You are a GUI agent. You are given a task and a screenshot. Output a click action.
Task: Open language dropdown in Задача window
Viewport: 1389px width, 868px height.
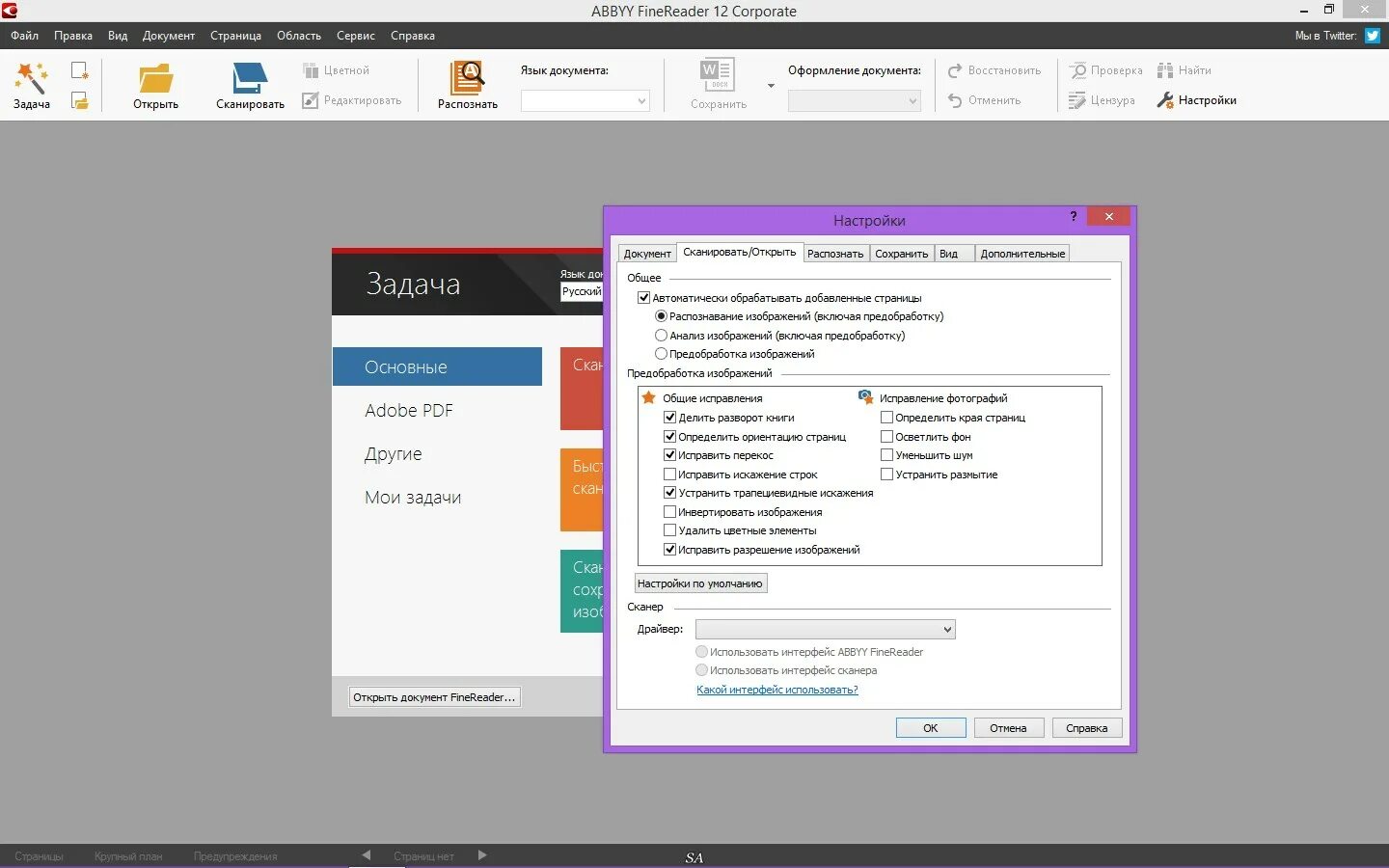582,291
